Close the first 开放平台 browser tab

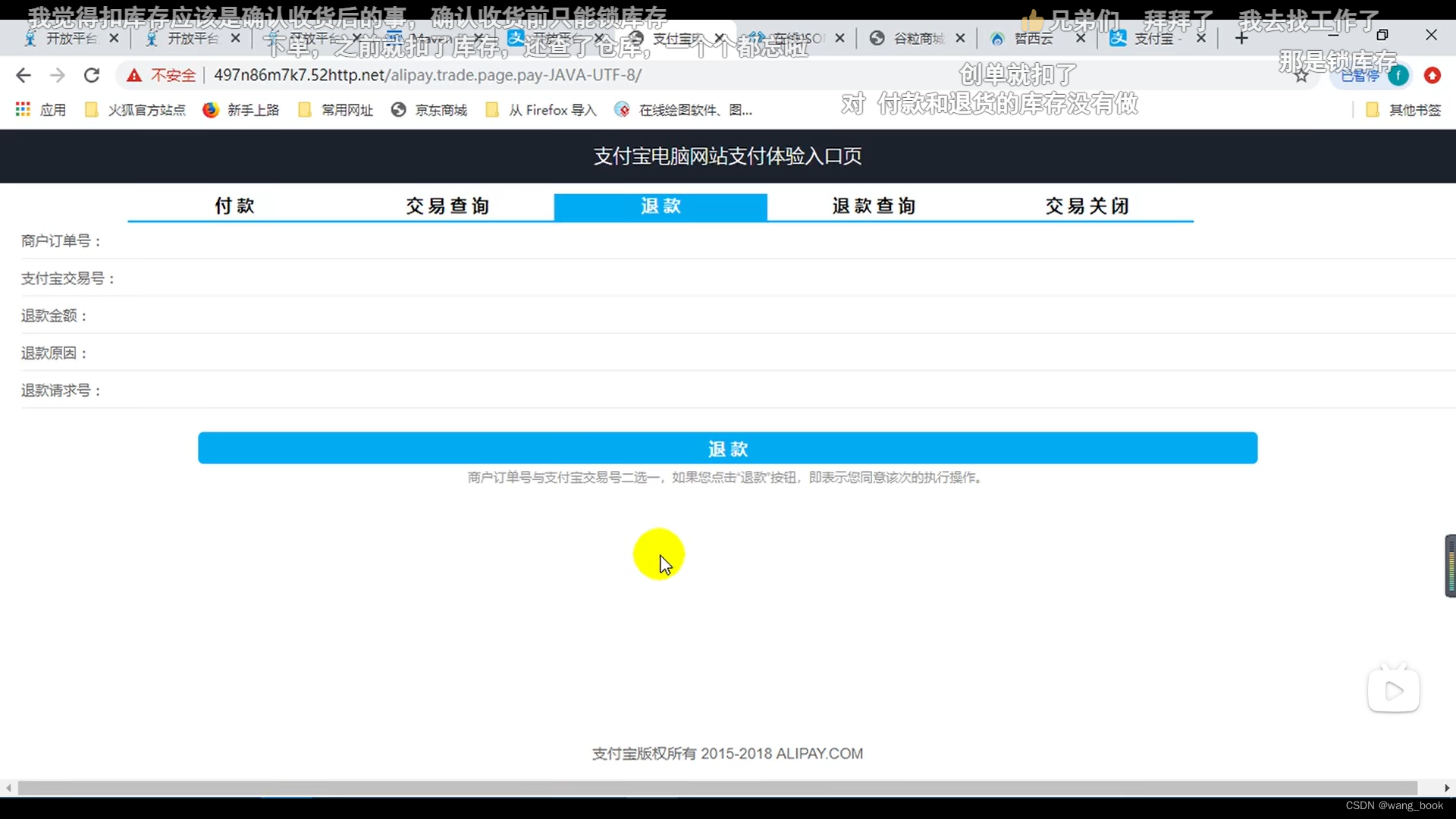tap(114, 38)
